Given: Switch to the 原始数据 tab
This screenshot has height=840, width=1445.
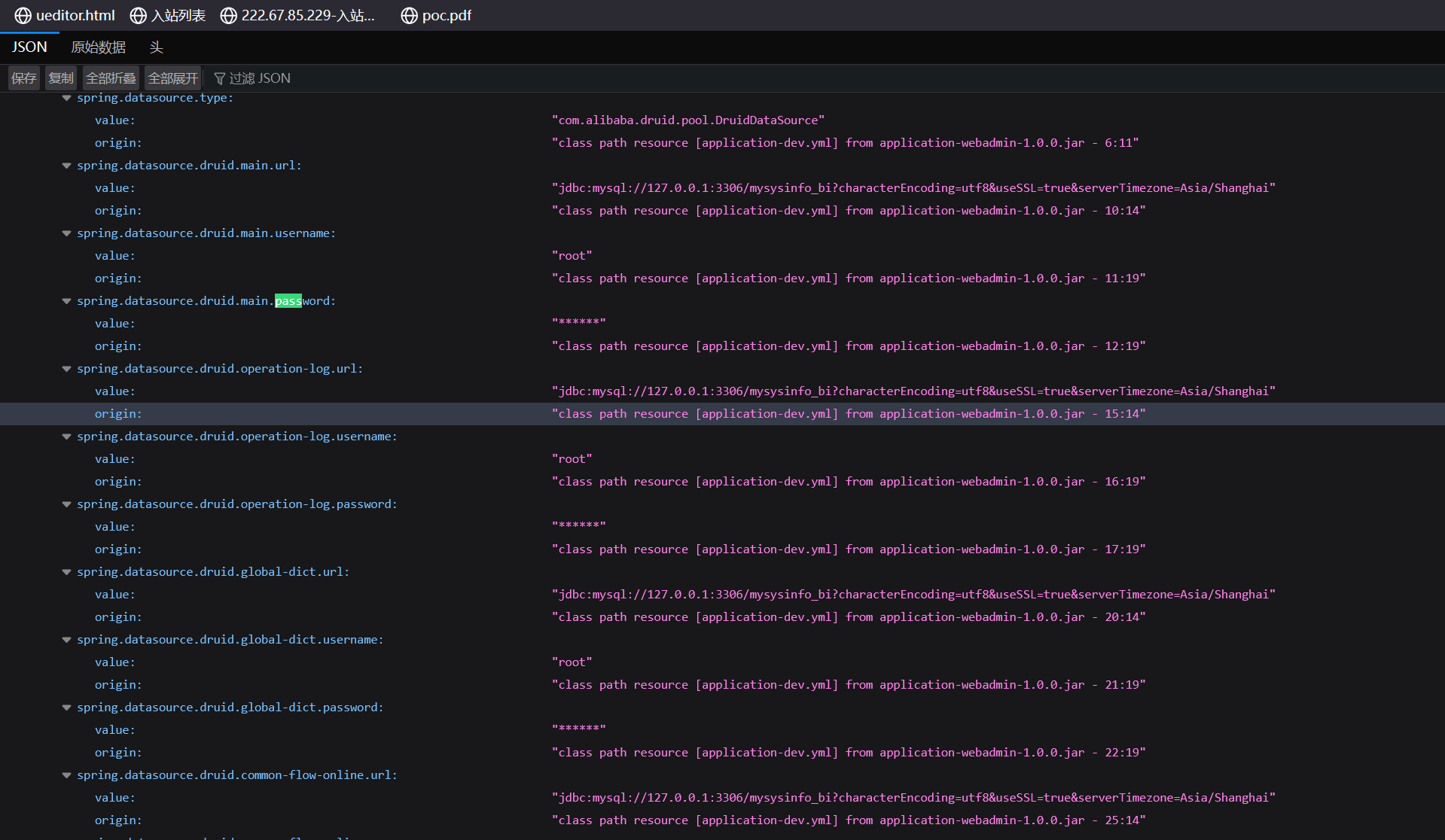Looking at the screenshot, I should click(x=98, y=47).
